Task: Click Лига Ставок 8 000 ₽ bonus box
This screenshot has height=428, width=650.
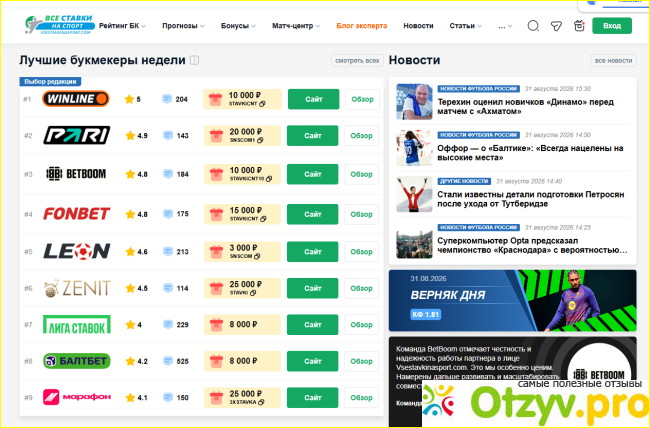Action: [x=242, y=325]
